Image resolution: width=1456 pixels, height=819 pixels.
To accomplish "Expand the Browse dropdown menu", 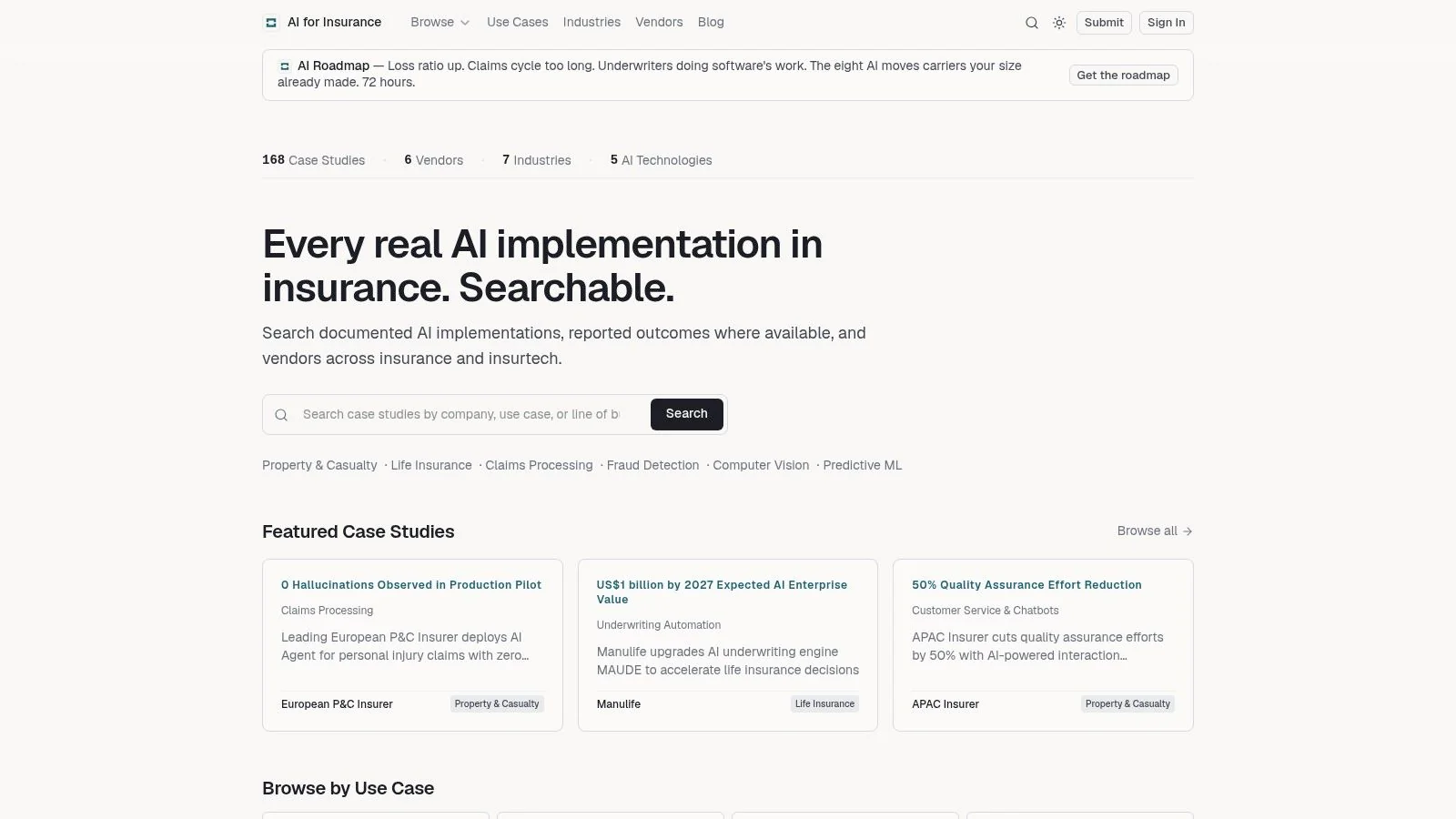I will (440, 23).
